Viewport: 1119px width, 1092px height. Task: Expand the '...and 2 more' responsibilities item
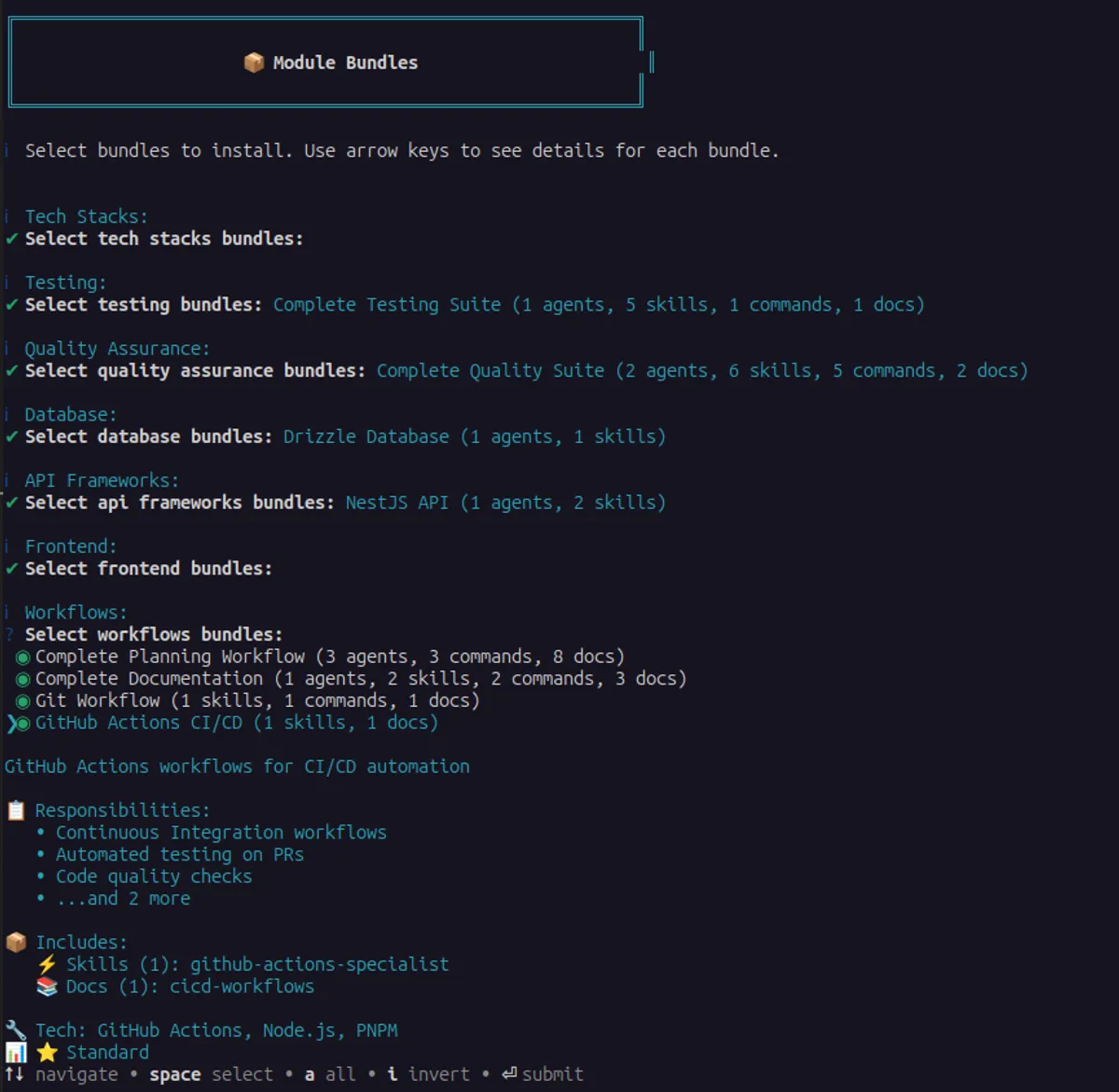[123, 898]
